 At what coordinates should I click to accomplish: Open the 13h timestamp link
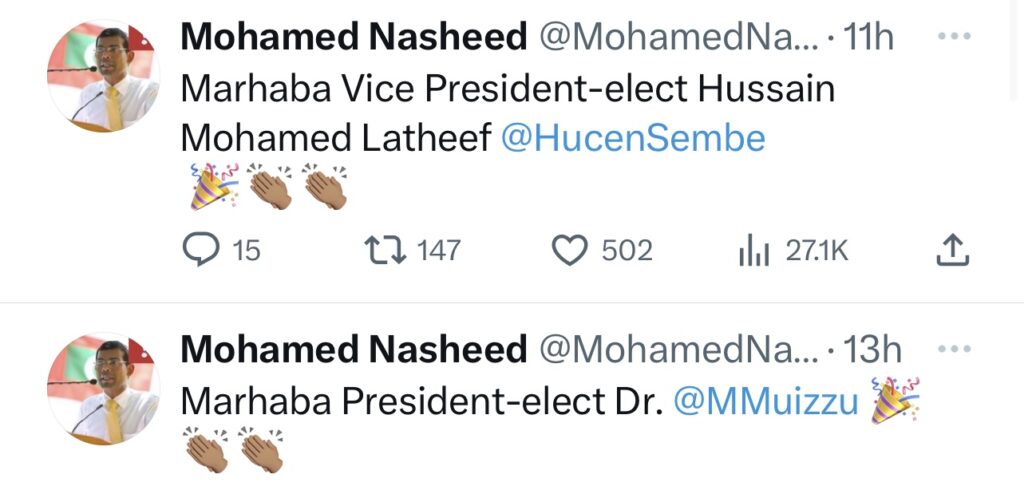click(872, 349)
